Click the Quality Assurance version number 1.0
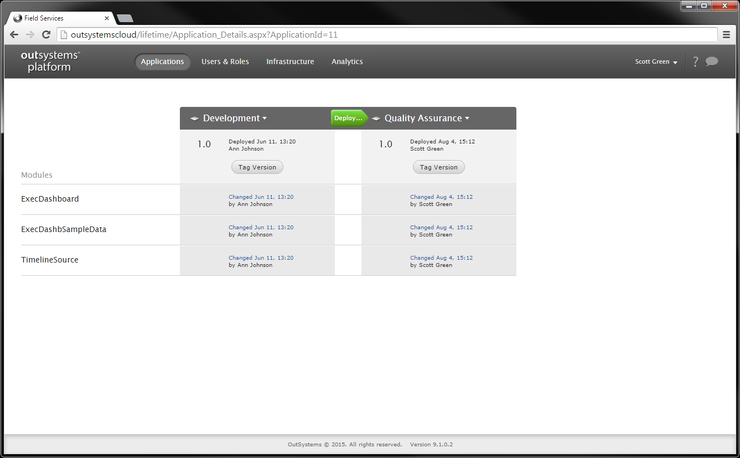Screen dimensions: 740x458 tap(386, 144)
